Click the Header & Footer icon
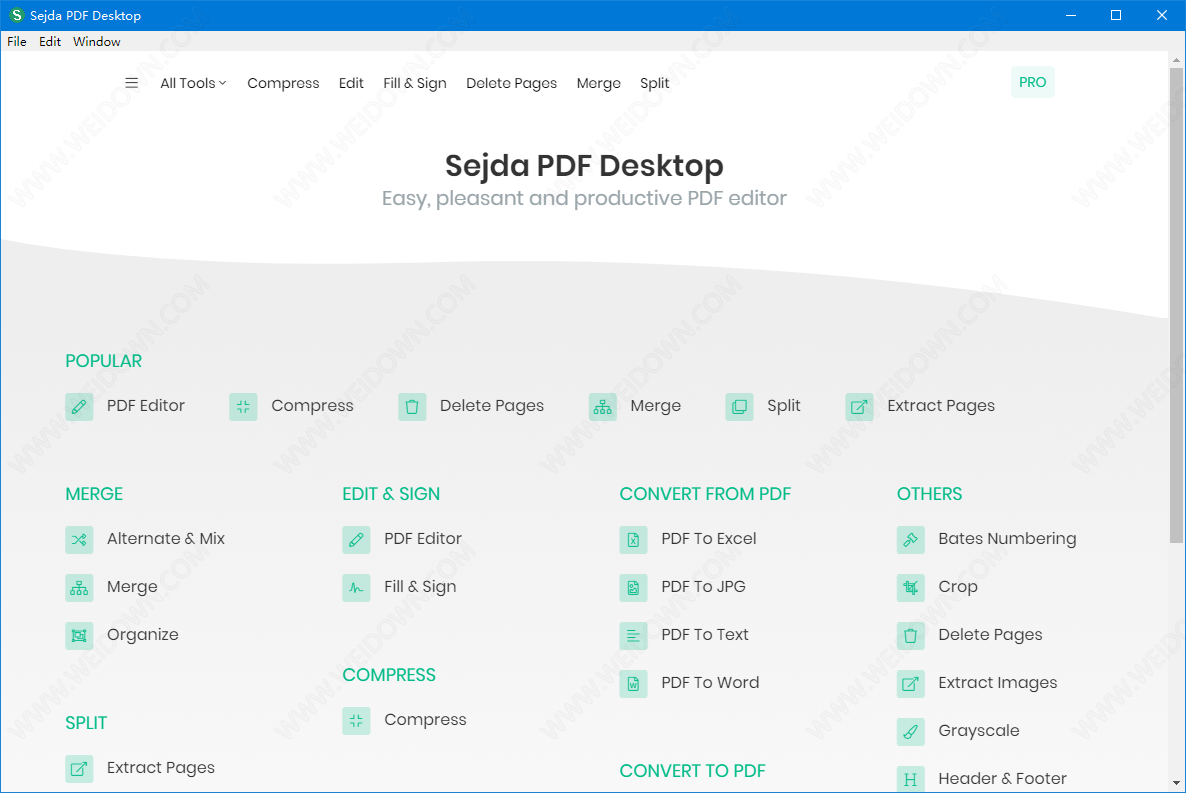 tap(910, 778)
